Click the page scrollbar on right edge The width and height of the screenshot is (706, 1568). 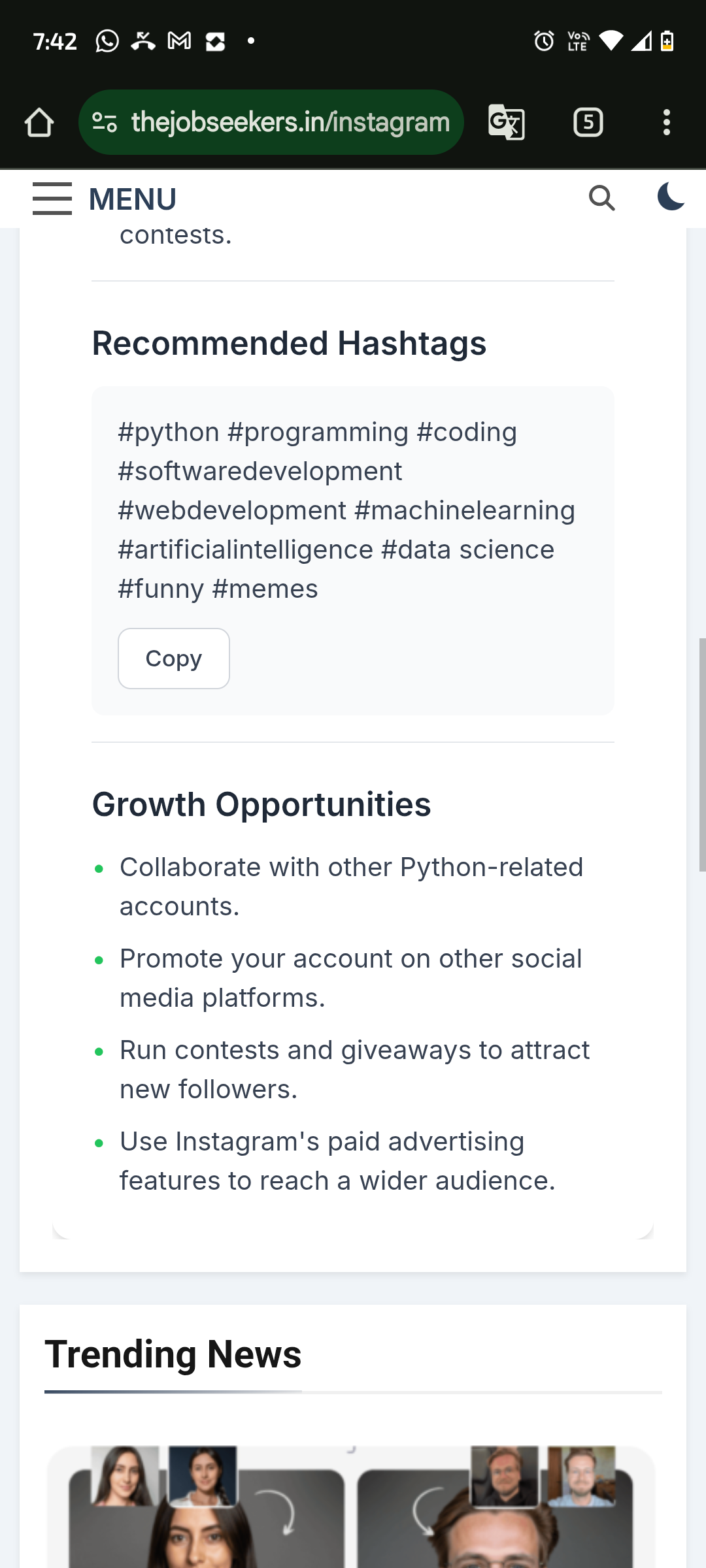click(x=702, y=755)
